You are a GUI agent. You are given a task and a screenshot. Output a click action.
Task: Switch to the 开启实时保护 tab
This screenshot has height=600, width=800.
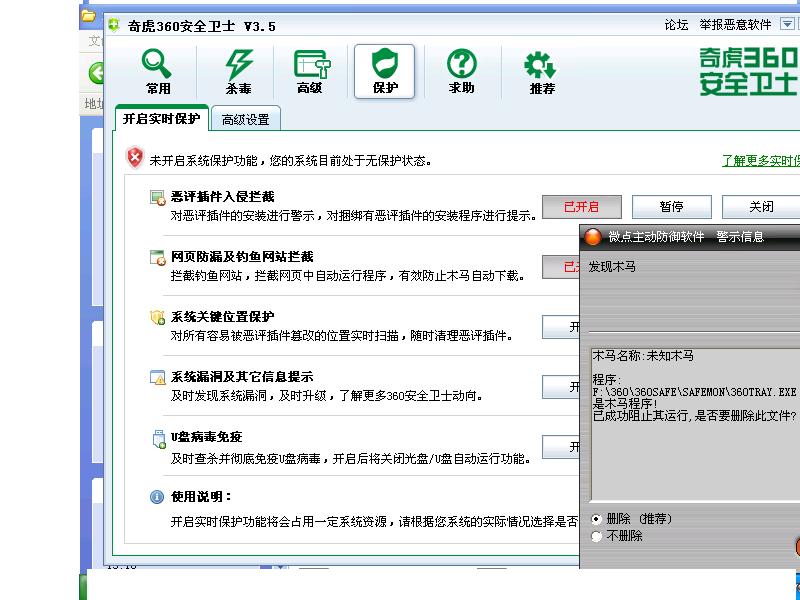pyautogui.click(x=162, y=118)
